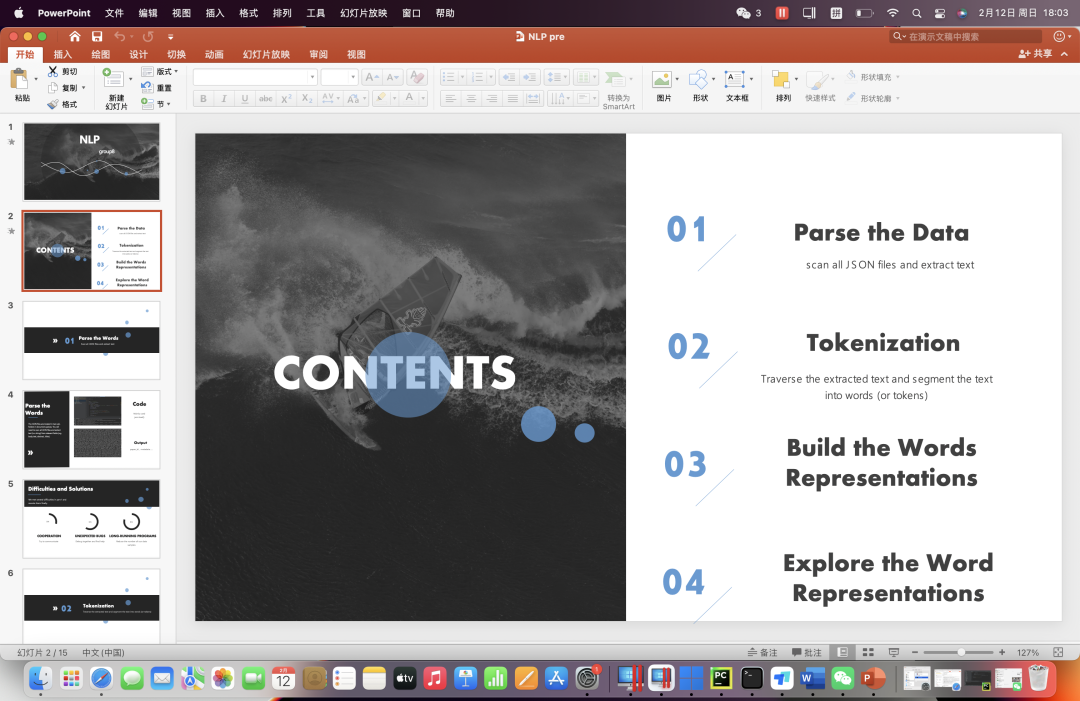Screen dimensions: 1080x701
Task: Adjust the zoom slider handle
Action: tap(961, 652)
